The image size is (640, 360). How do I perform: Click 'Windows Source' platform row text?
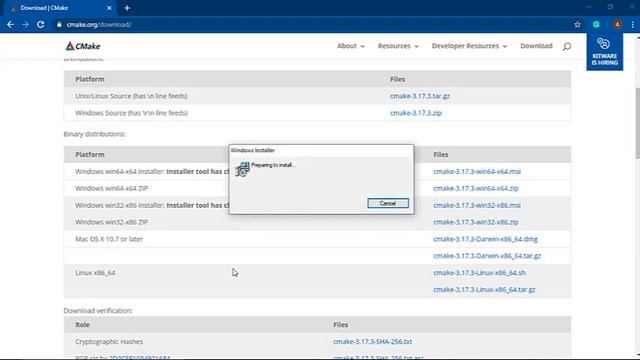[x=131, y=113]
